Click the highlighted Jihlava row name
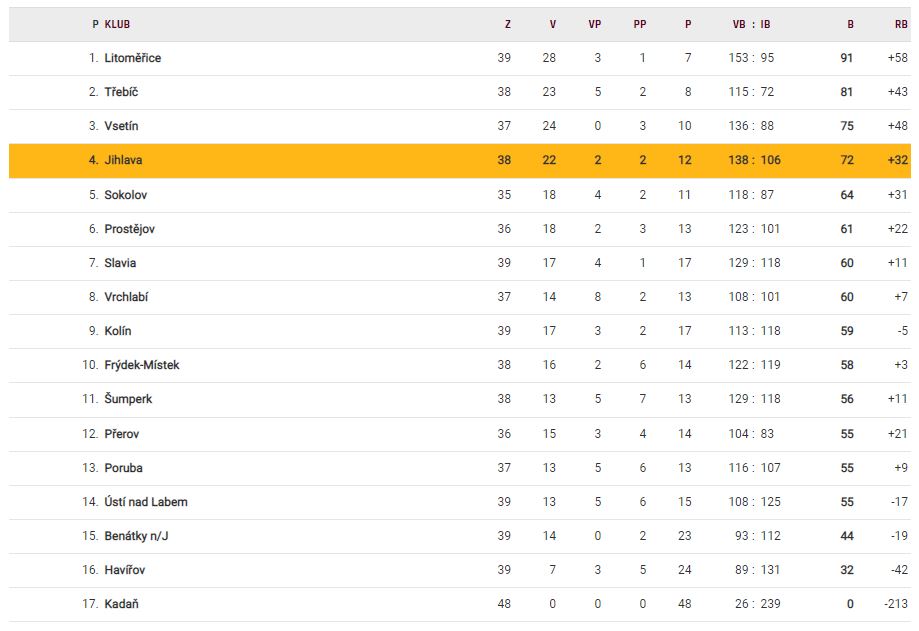 (124, 160)
